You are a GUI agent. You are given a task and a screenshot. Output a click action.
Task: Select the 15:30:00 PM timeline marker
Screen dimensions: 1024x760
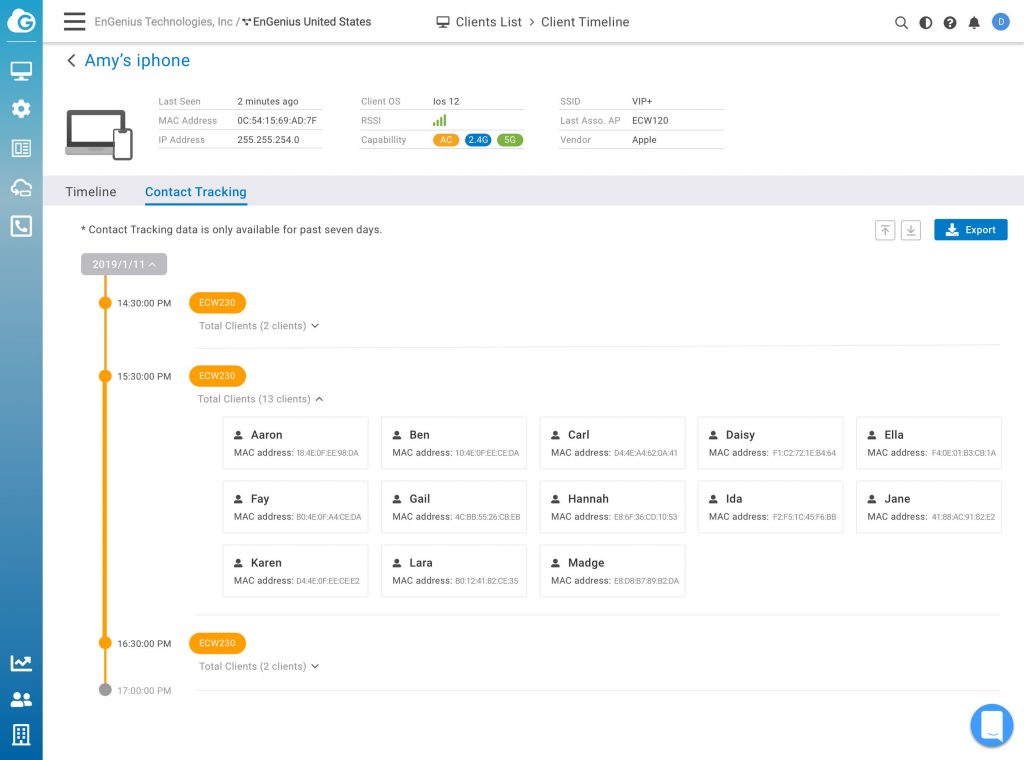point(105,376)
